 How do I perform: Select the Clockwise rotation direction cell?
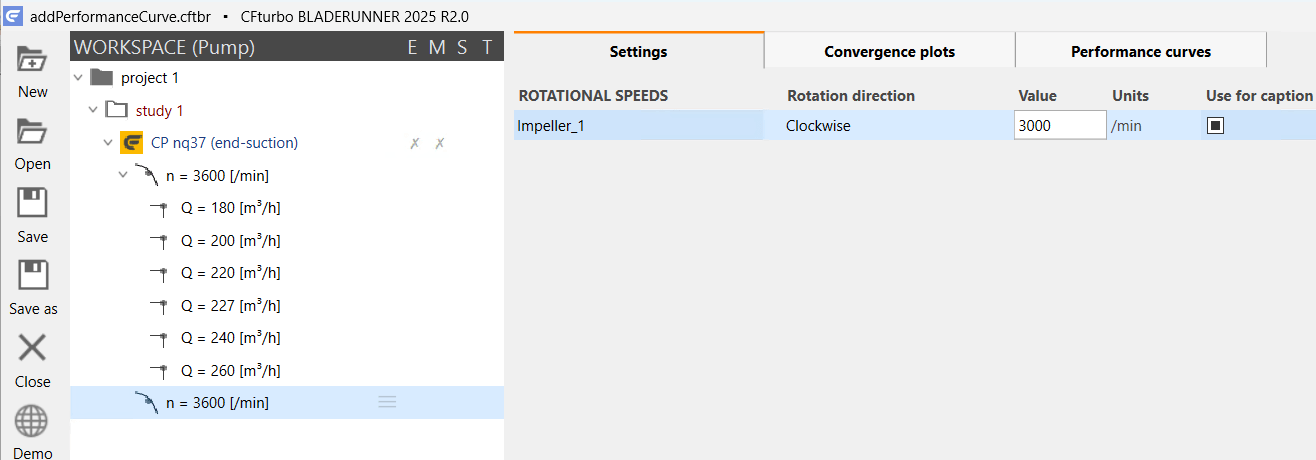coord(818,126)
